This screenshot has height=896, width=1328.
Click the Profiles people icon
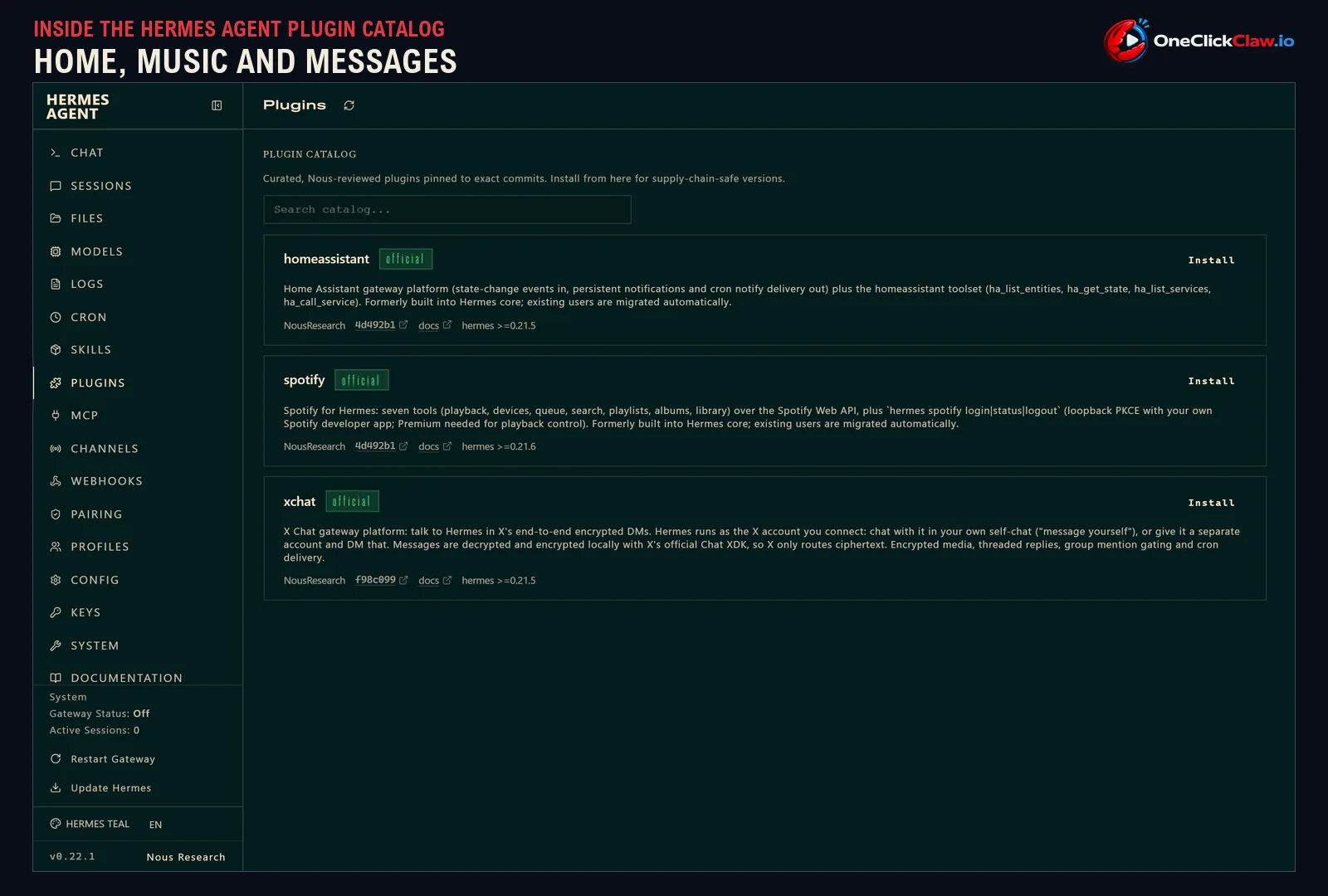point(56,547)
